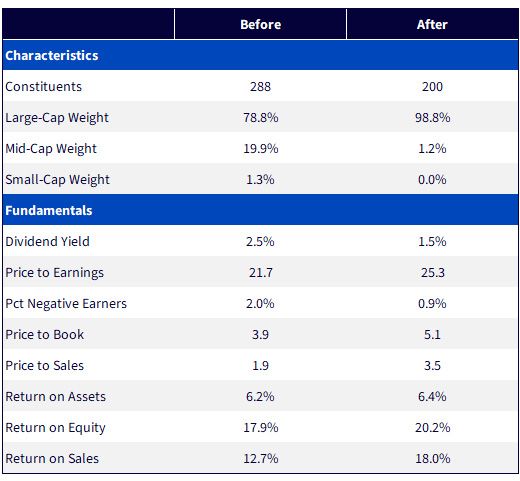Select the Dividend Yield label

47,241
